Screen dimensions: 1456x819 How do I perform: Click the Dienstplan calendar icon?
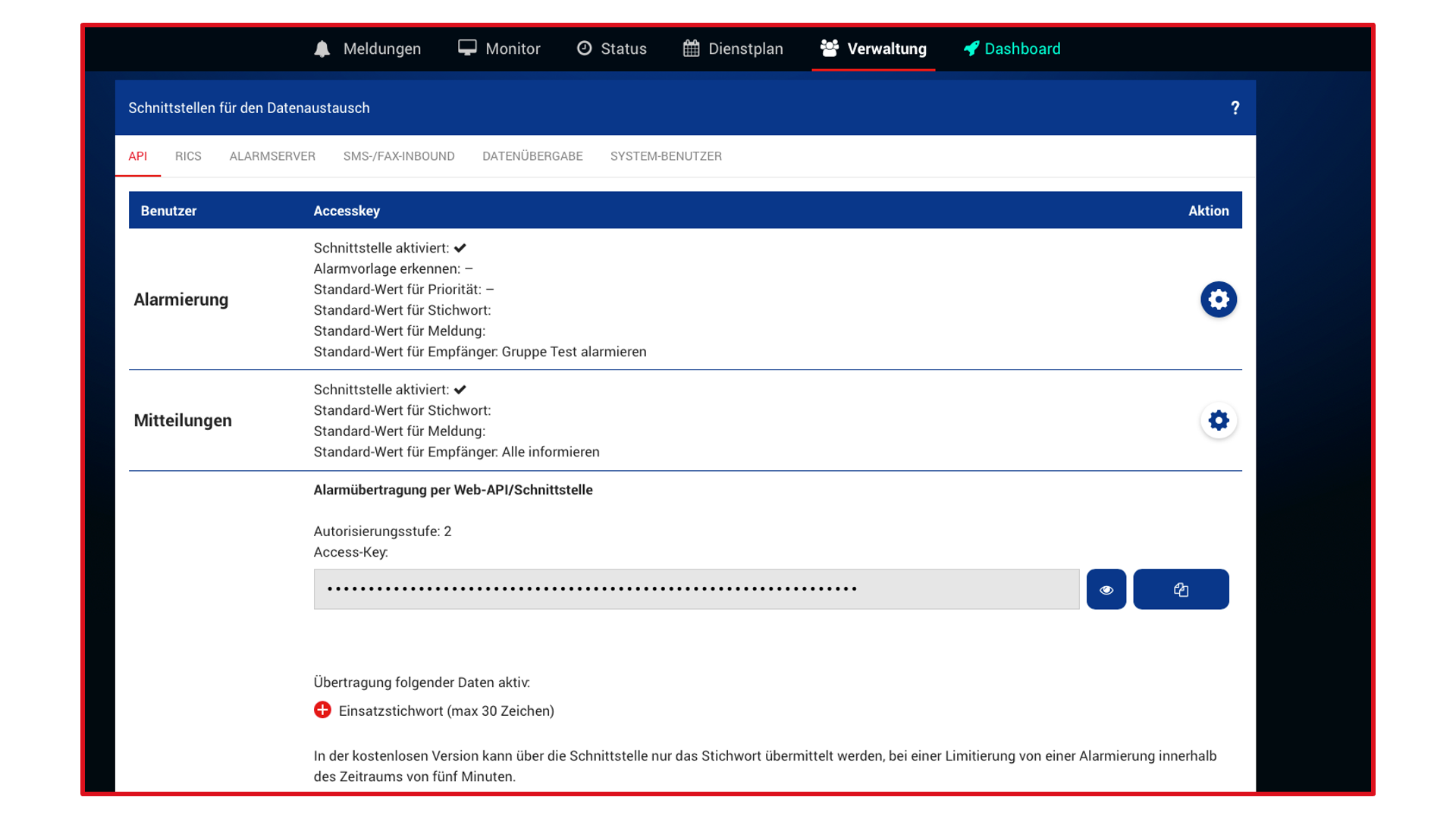(691, 48)
